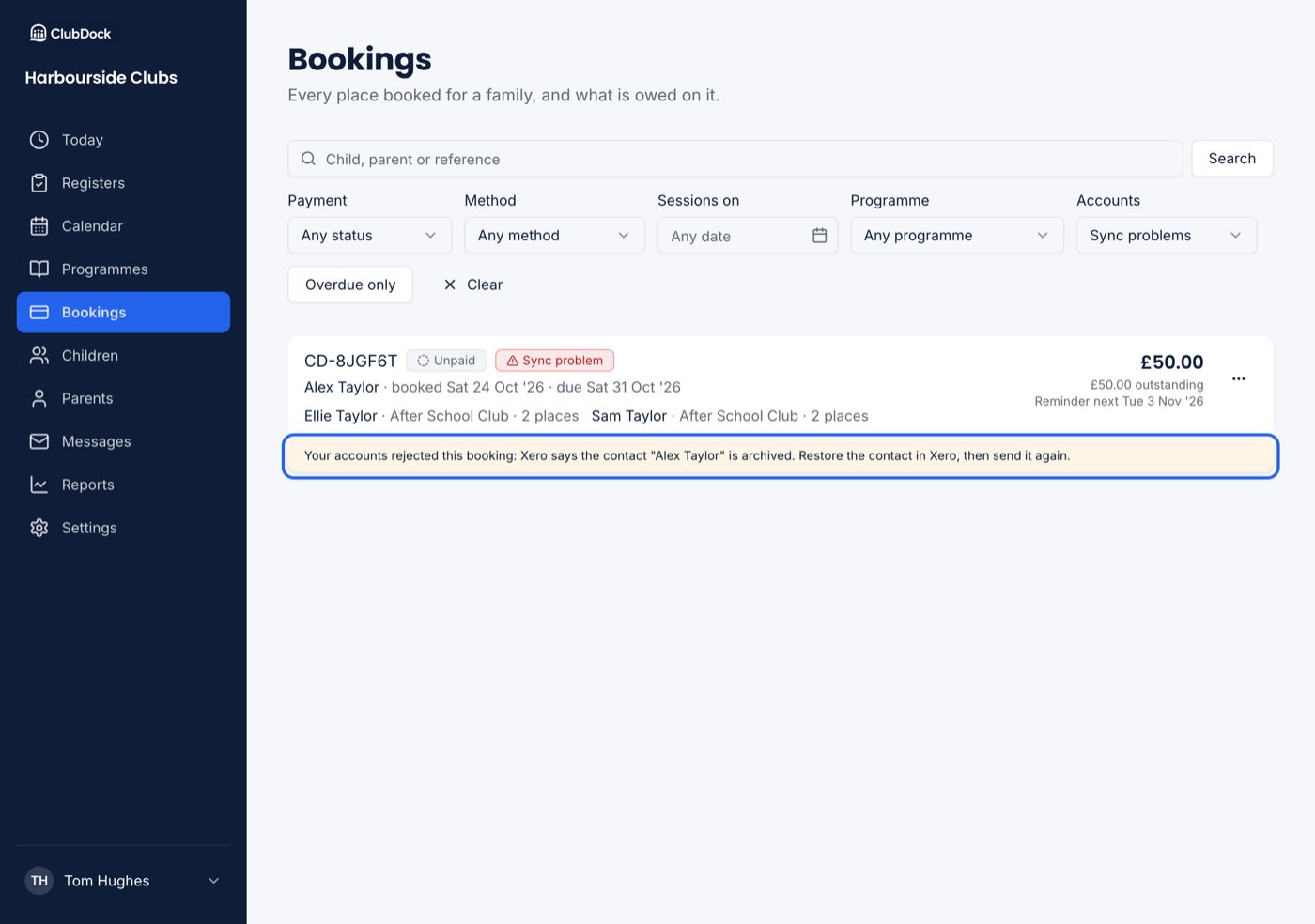Open the Method dropdown
This screenshot has height=924, width=1315.
[x=554, y=236]
